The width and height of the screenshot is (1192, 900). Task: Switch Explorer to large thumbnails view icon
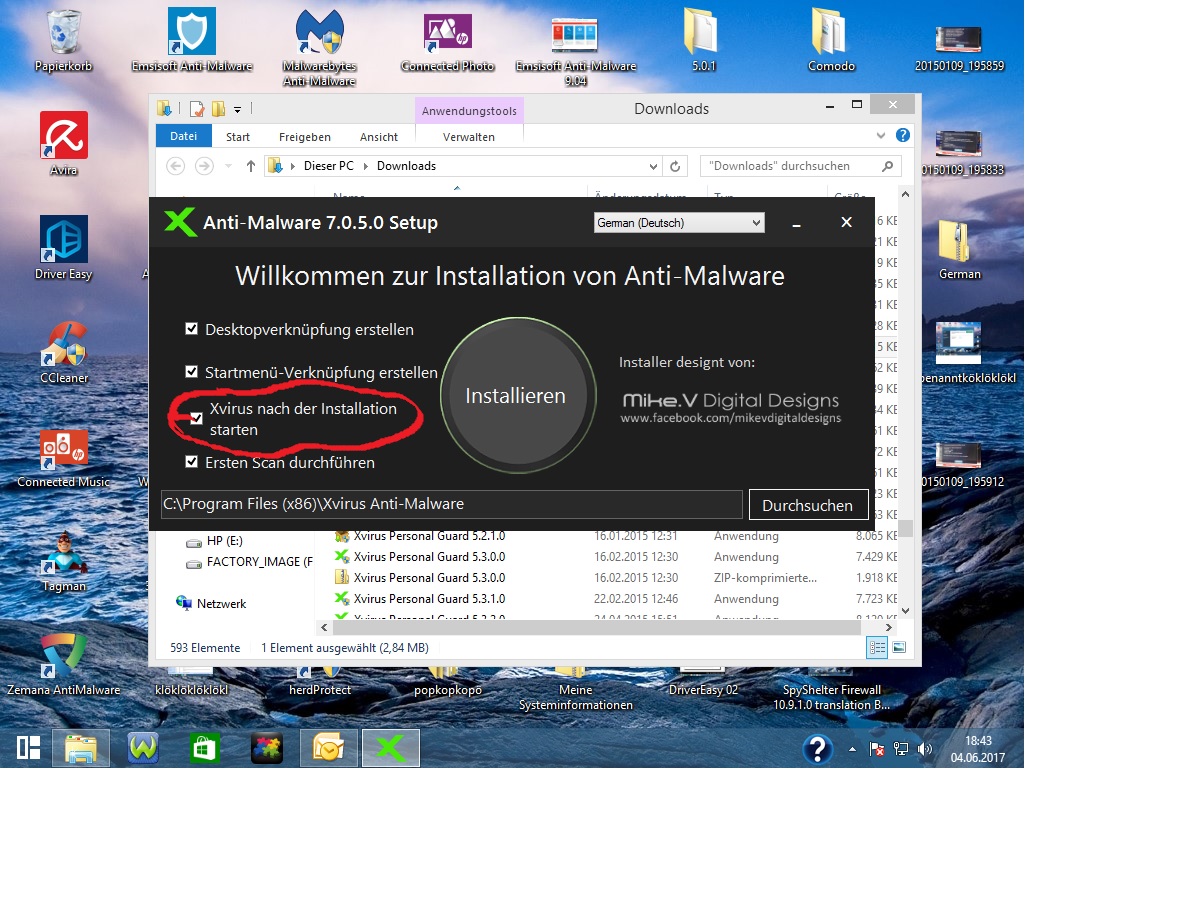[899, 648]
